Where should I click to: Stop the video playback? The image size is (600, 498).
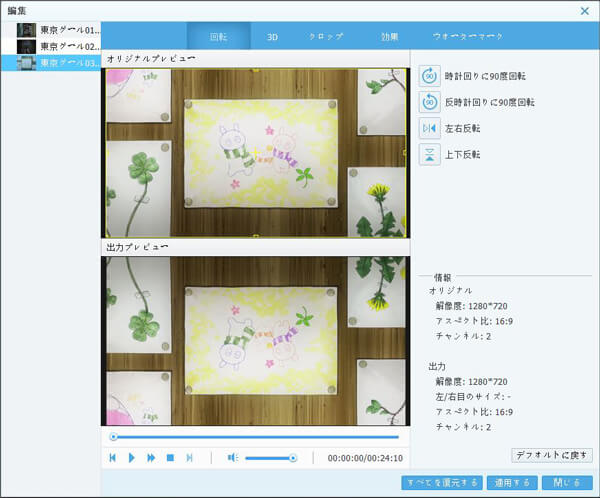(x=170, y=457)
